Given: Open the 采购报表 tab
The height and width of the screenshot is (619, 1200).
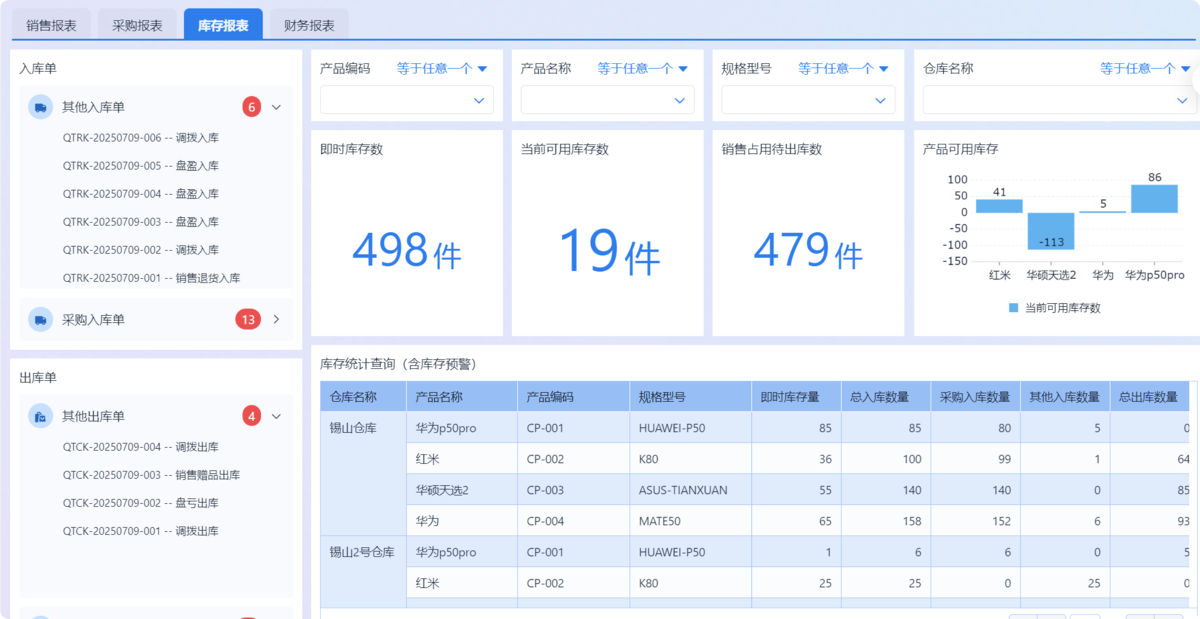Looking at the screenshot, I should [137, 25].
